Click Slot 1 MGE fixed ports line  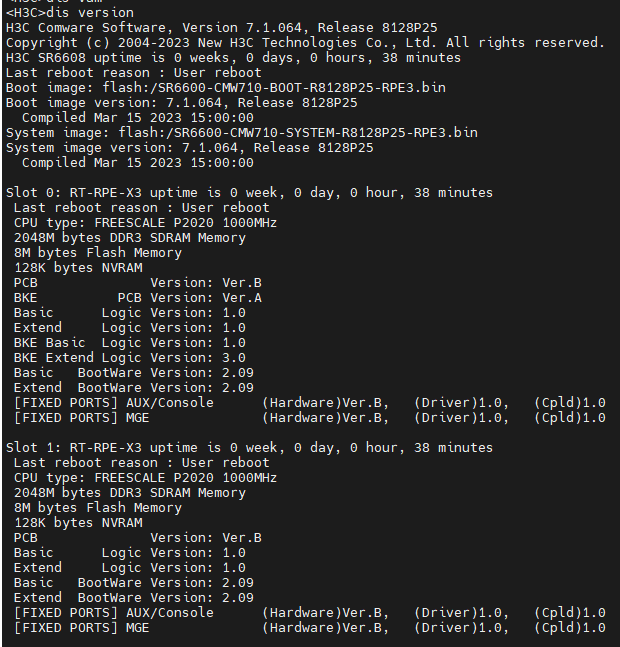click(310, 627)
